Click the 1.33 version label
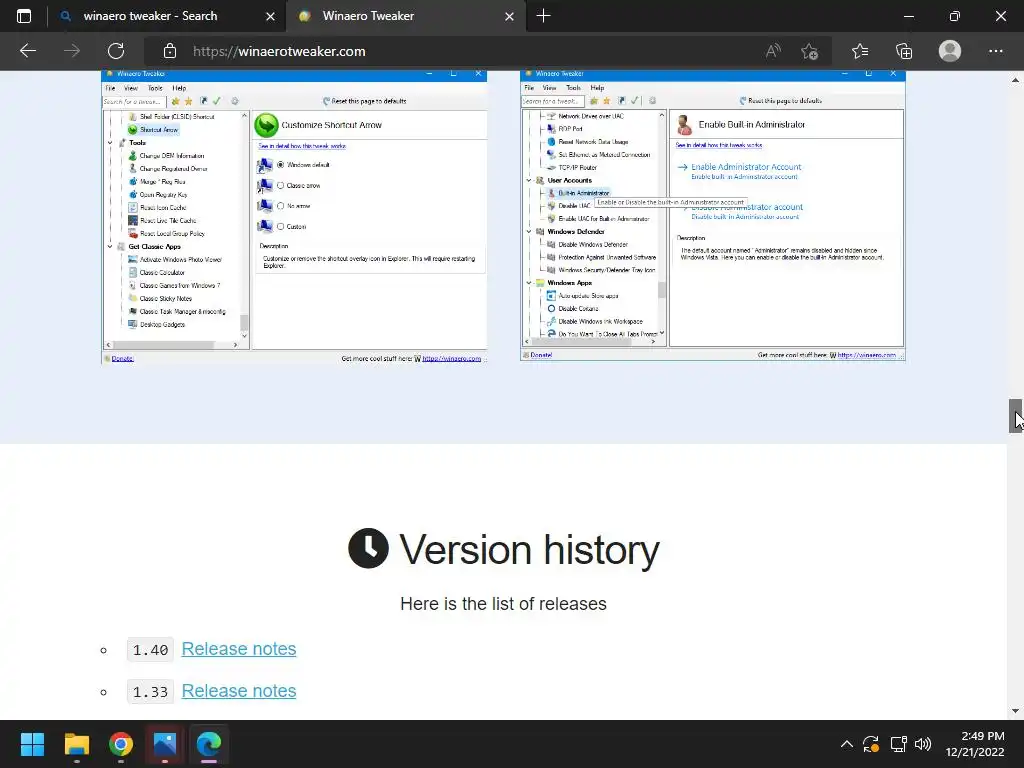Screen dimensions: 1024x768 point(150,692)
